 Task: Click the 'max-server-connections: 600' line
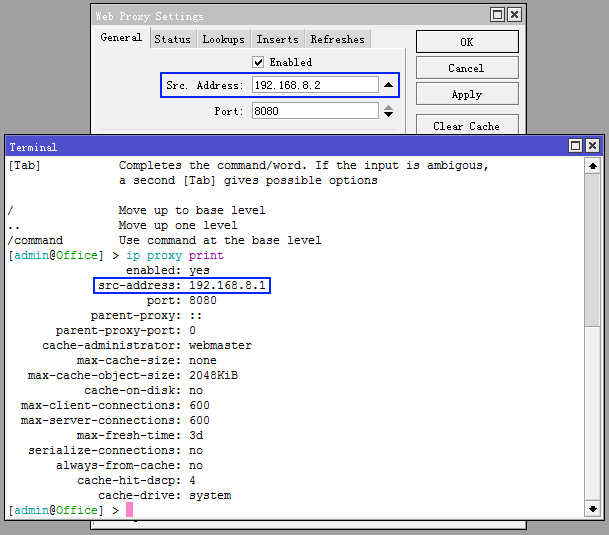[115, 420]
